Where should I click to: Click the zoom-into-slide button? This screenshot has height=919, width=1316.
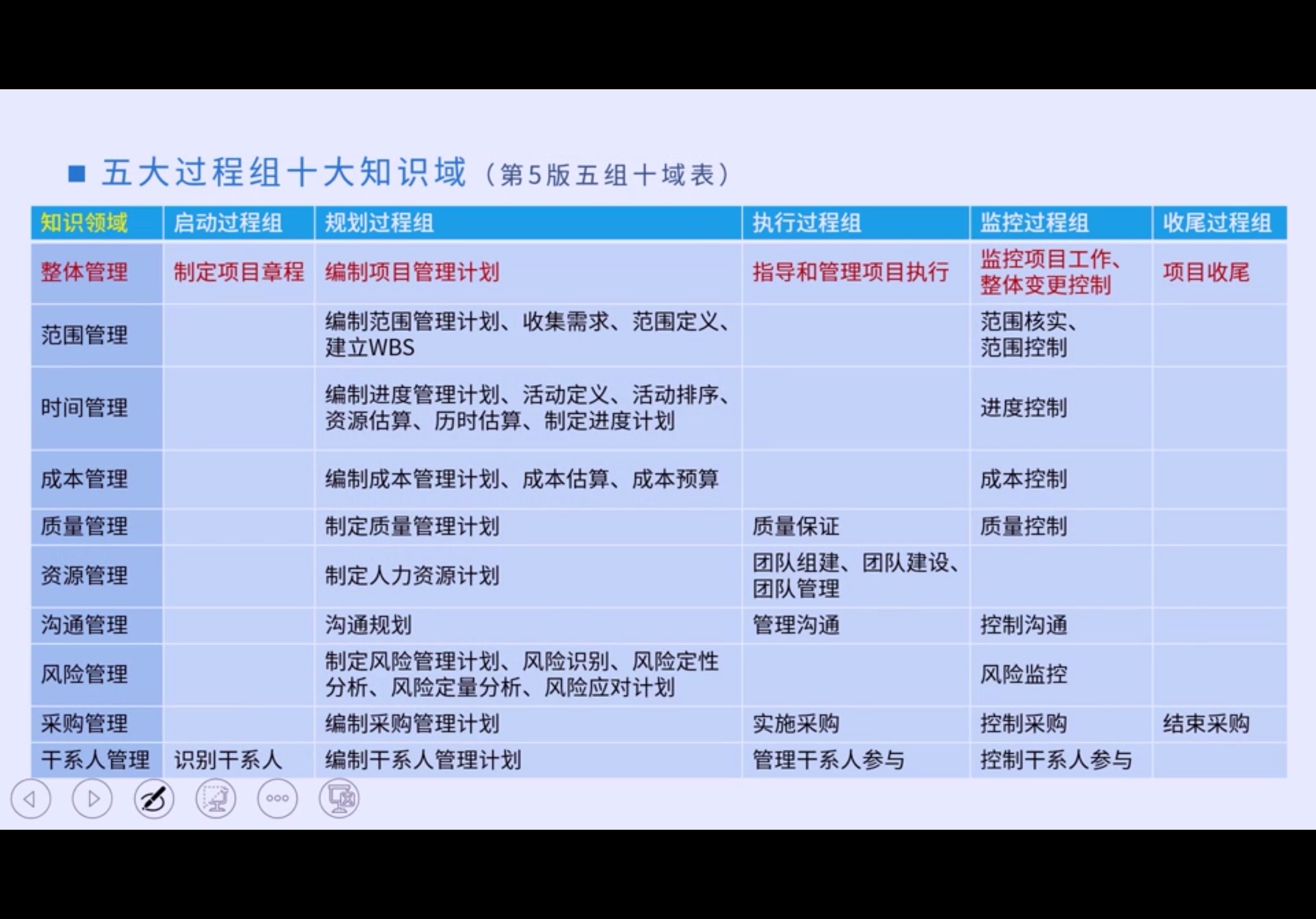[215, 798]
